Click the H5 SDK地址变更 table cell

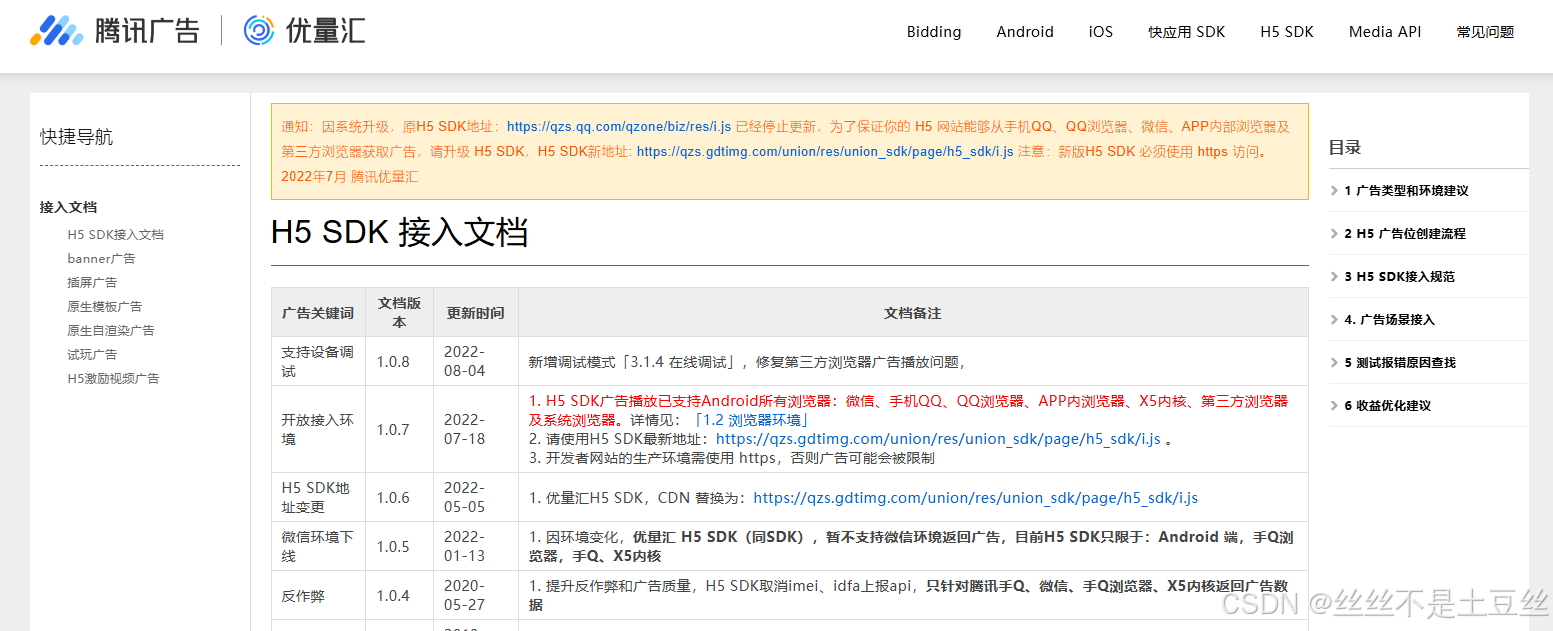click(316, 498)
